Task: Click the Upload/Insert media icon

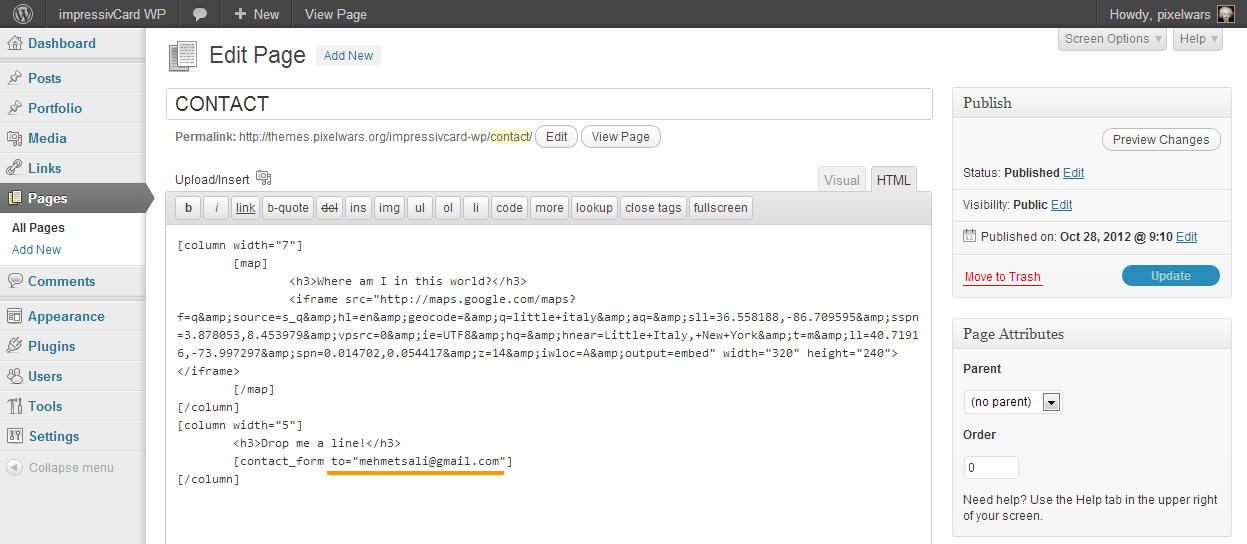Action: pos(264,178)
